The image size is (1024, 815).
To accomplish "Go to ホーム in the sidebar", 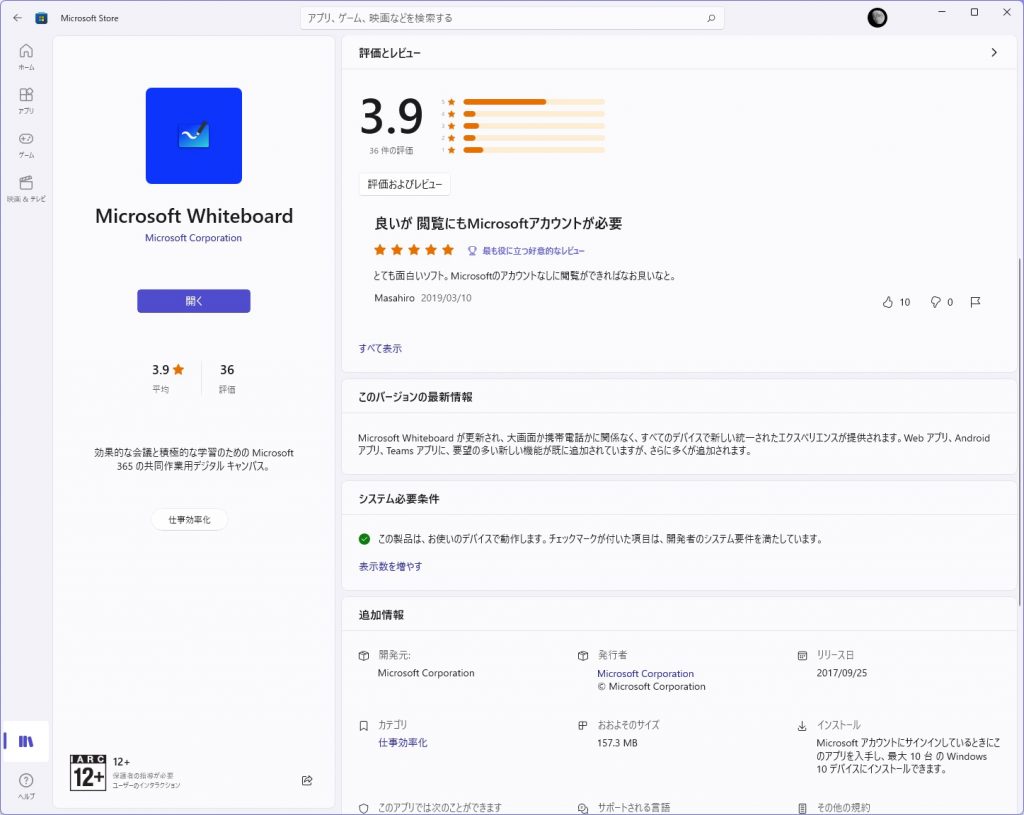I will tap(25, 52).
